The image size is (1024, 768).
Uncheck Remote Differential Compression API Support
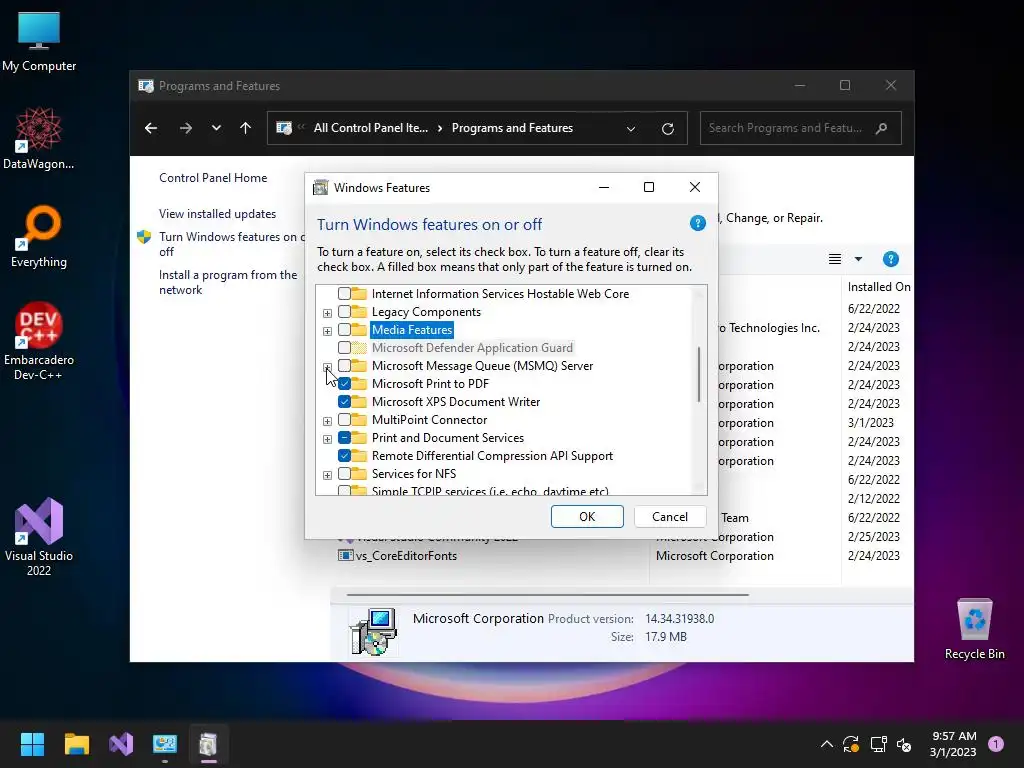click(x=344, y=455)
